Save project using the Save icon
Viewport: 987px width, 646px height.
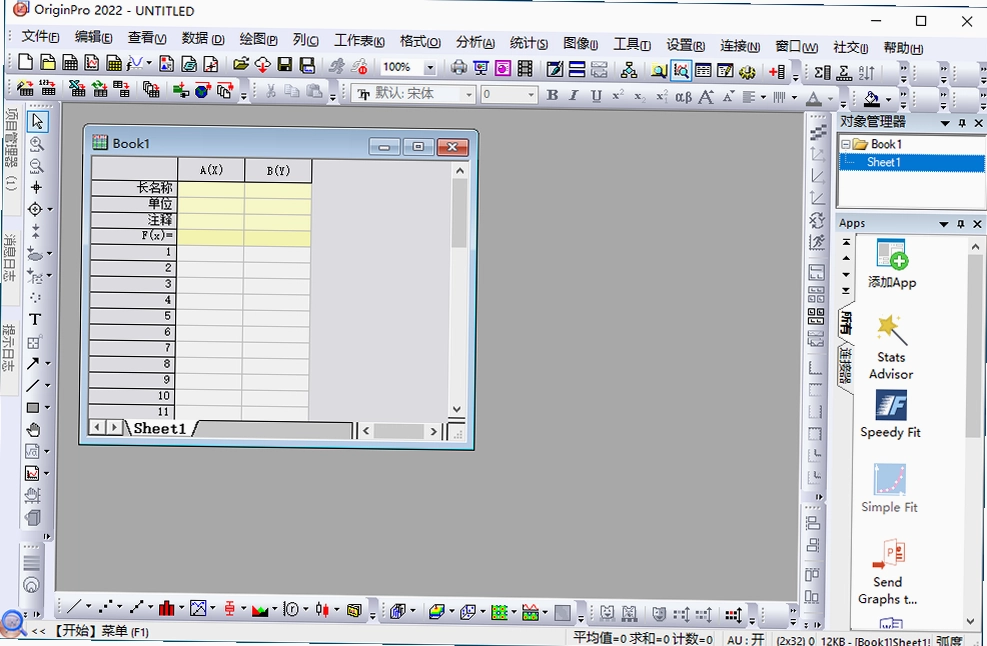[285, 64]
